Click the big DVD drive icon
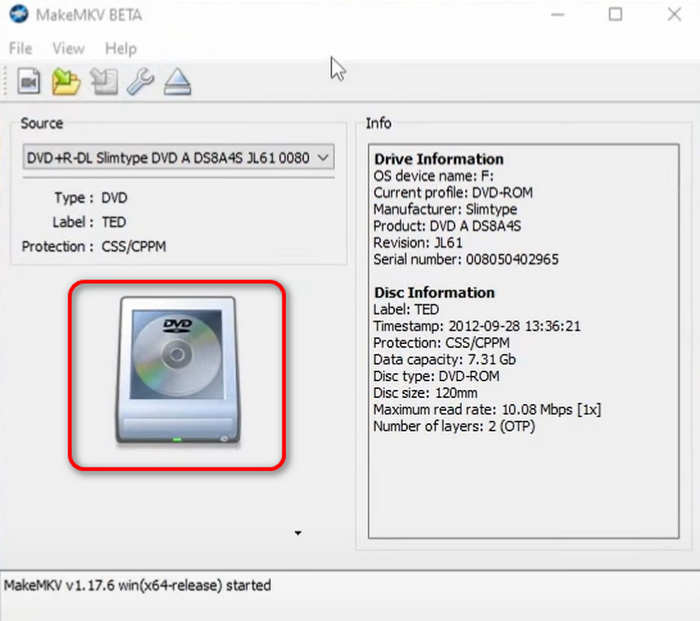The width and height of the screenshot is (700, 621). coord(177,370)
